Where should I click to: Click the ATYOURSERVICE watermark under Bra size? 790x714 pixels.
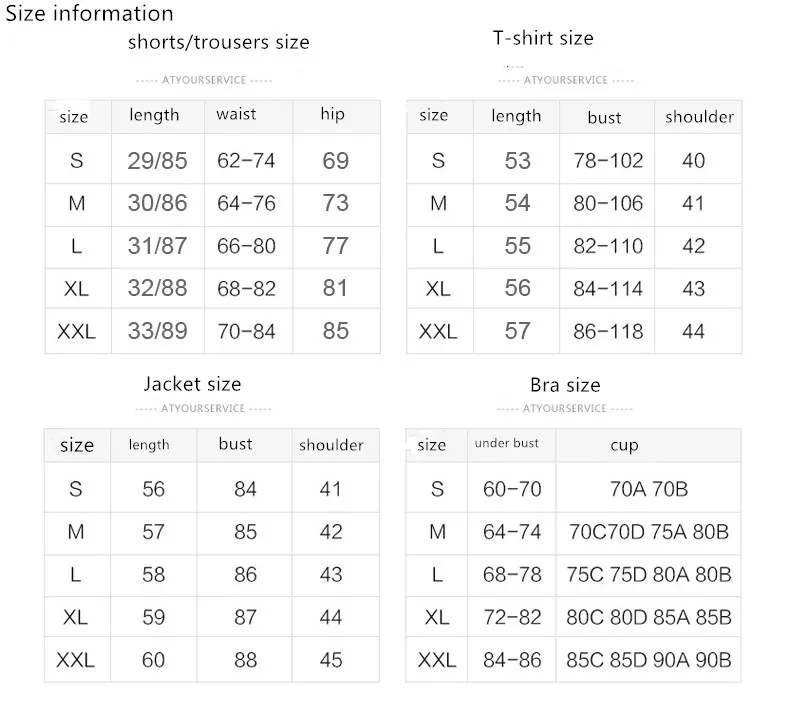[x=565, y=409]
